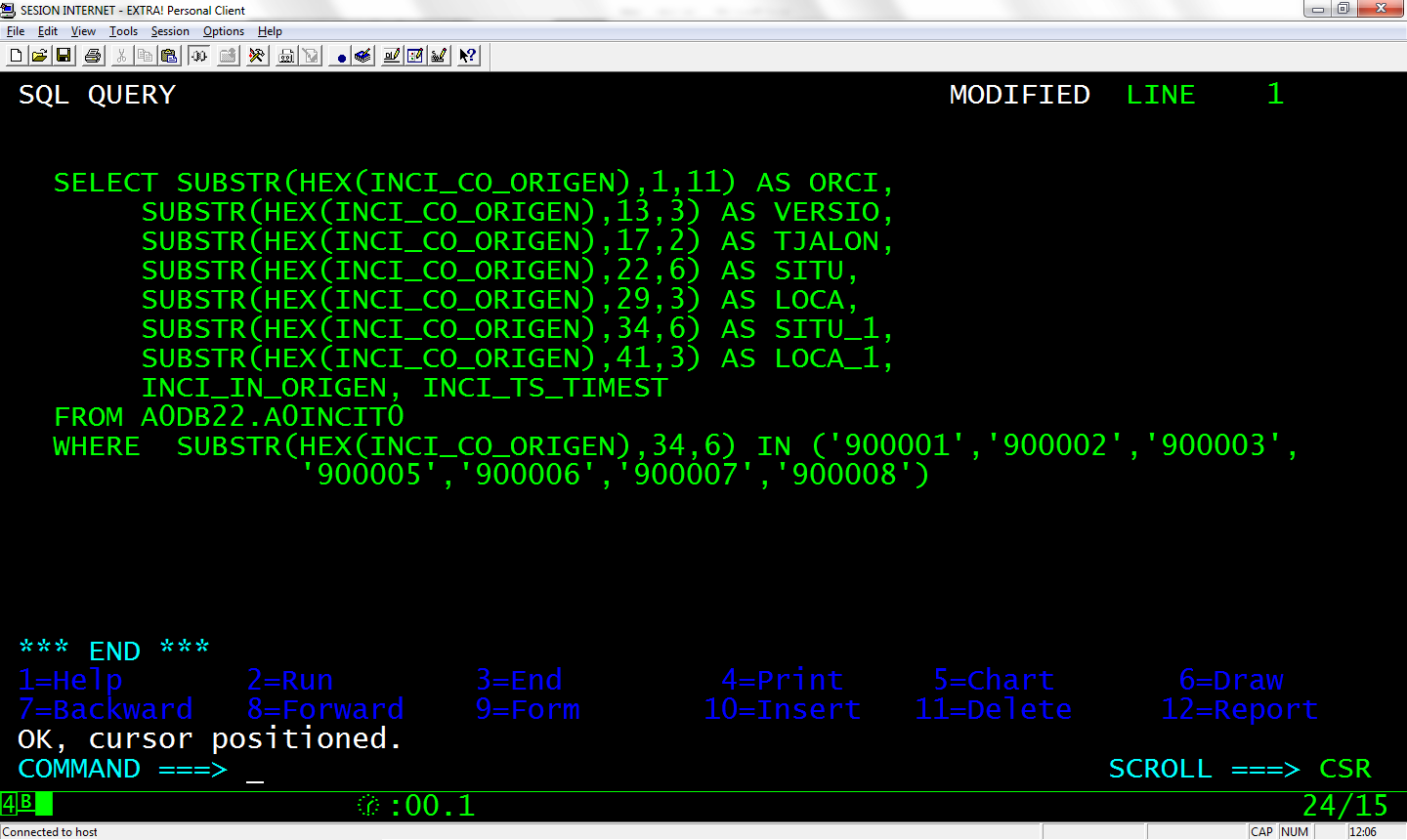Open an existing session file

[x=38, y=56]
